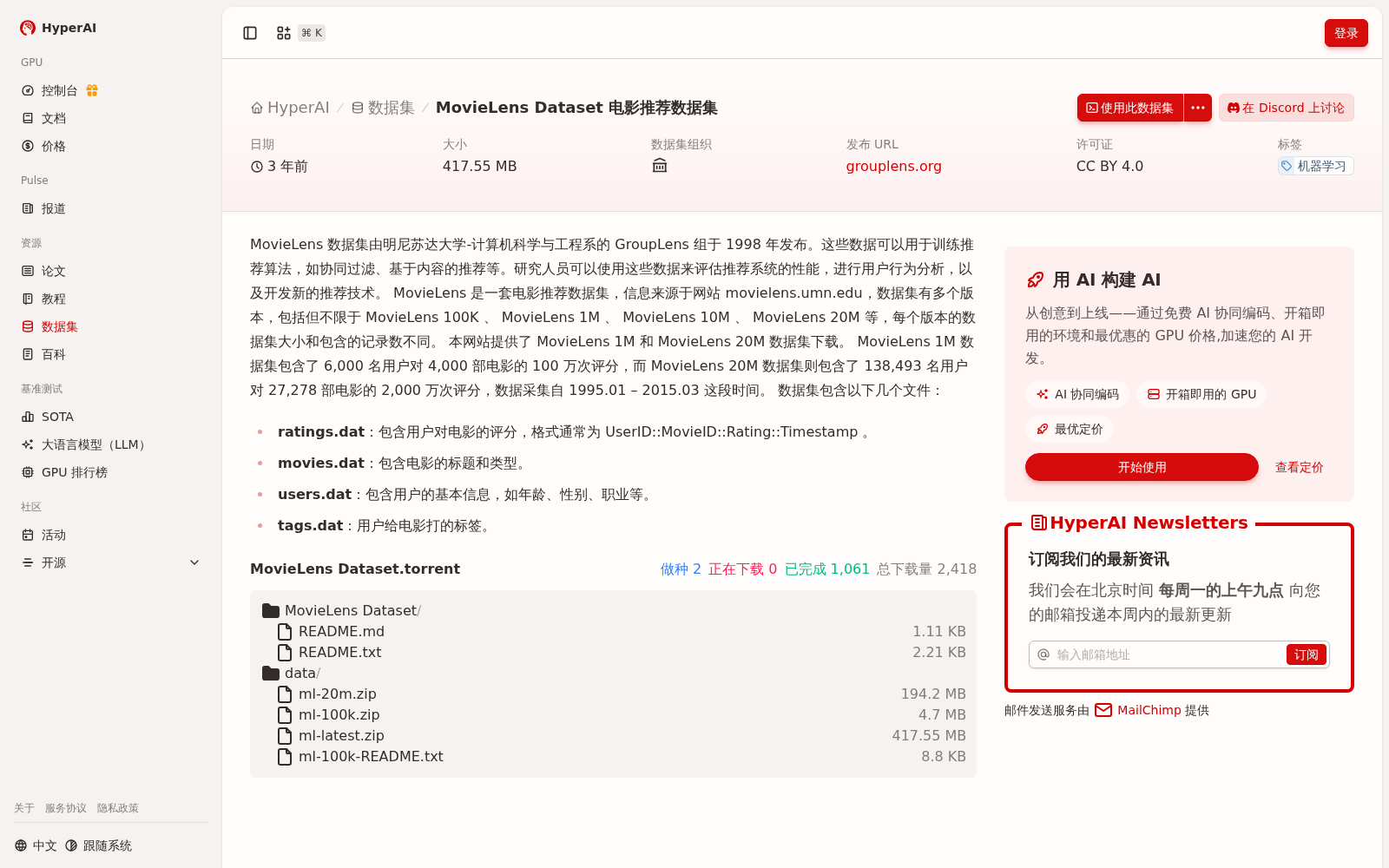Click 总下载量 2,418 text
Screen dimensions: 1389x868
tap(926, 569)
